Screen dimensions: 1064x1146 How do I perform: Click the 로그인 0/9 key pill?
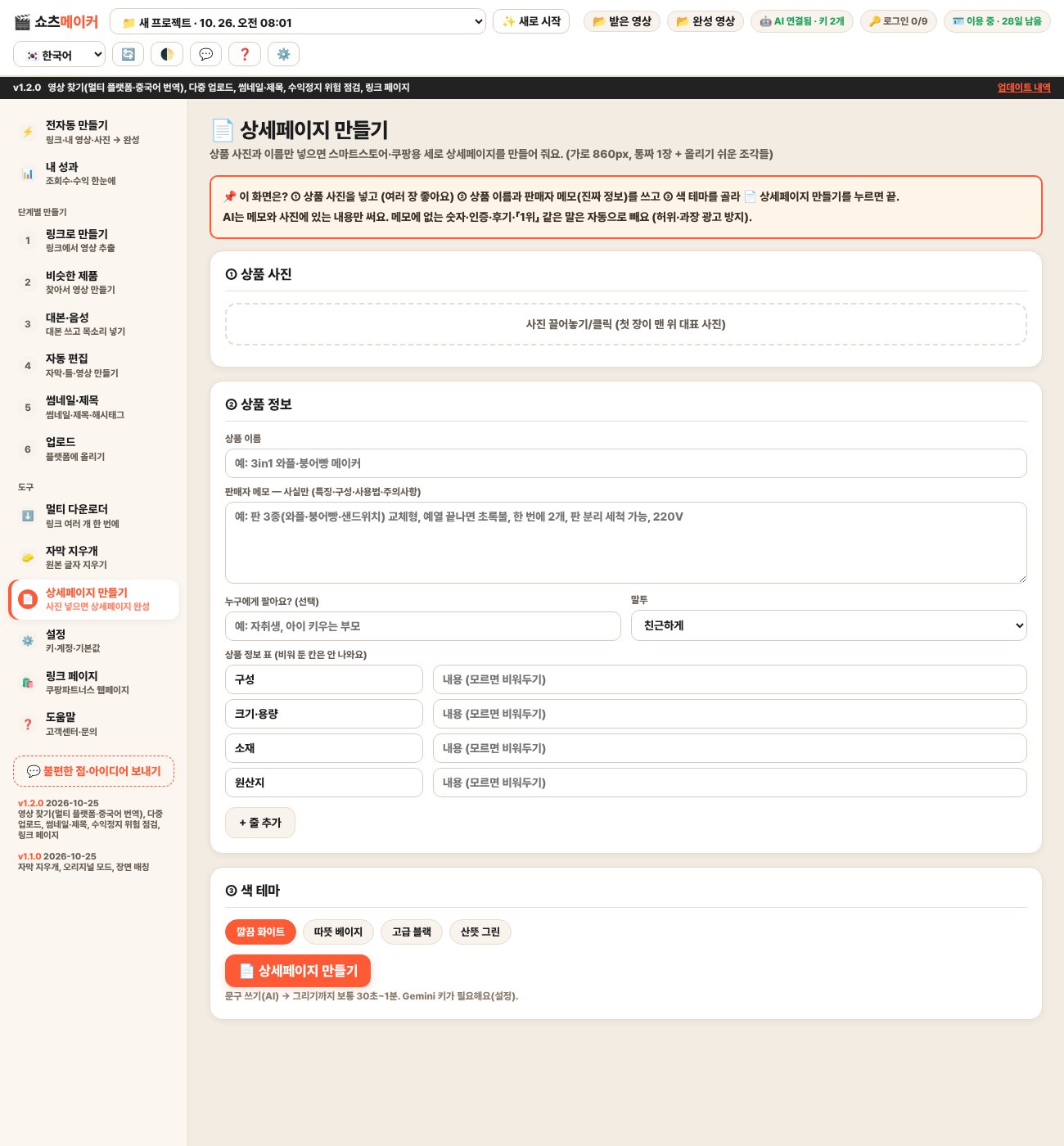[899, 21]
